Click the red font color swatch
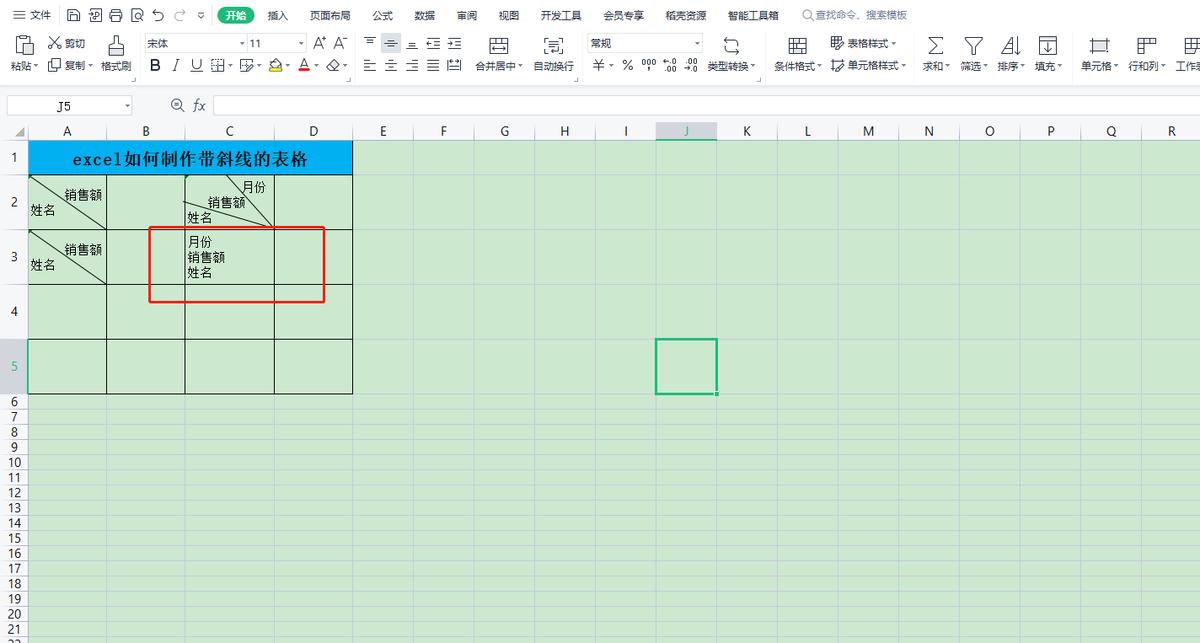Viewport: 1200px width, 643px height. point(304,65)
